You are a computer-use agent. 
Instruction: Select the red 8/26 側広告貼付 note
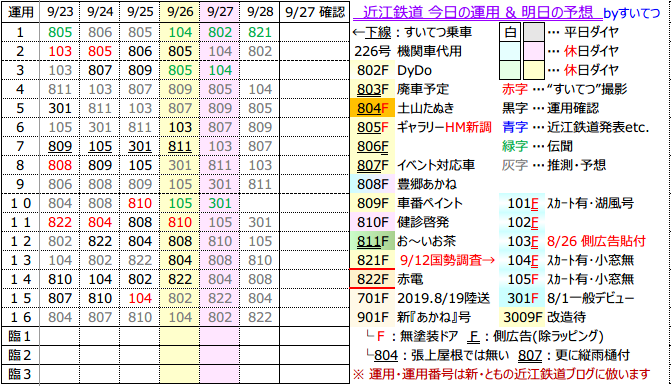click(x=596, y=241)
